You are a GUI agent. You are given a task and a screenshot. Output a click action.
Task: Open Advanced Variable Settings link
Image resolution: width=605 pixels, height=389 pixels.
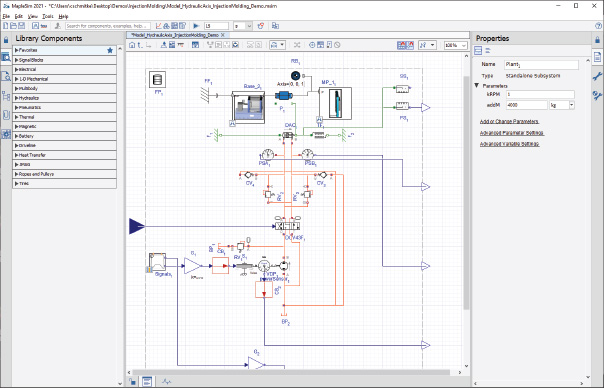coord(509,144)
